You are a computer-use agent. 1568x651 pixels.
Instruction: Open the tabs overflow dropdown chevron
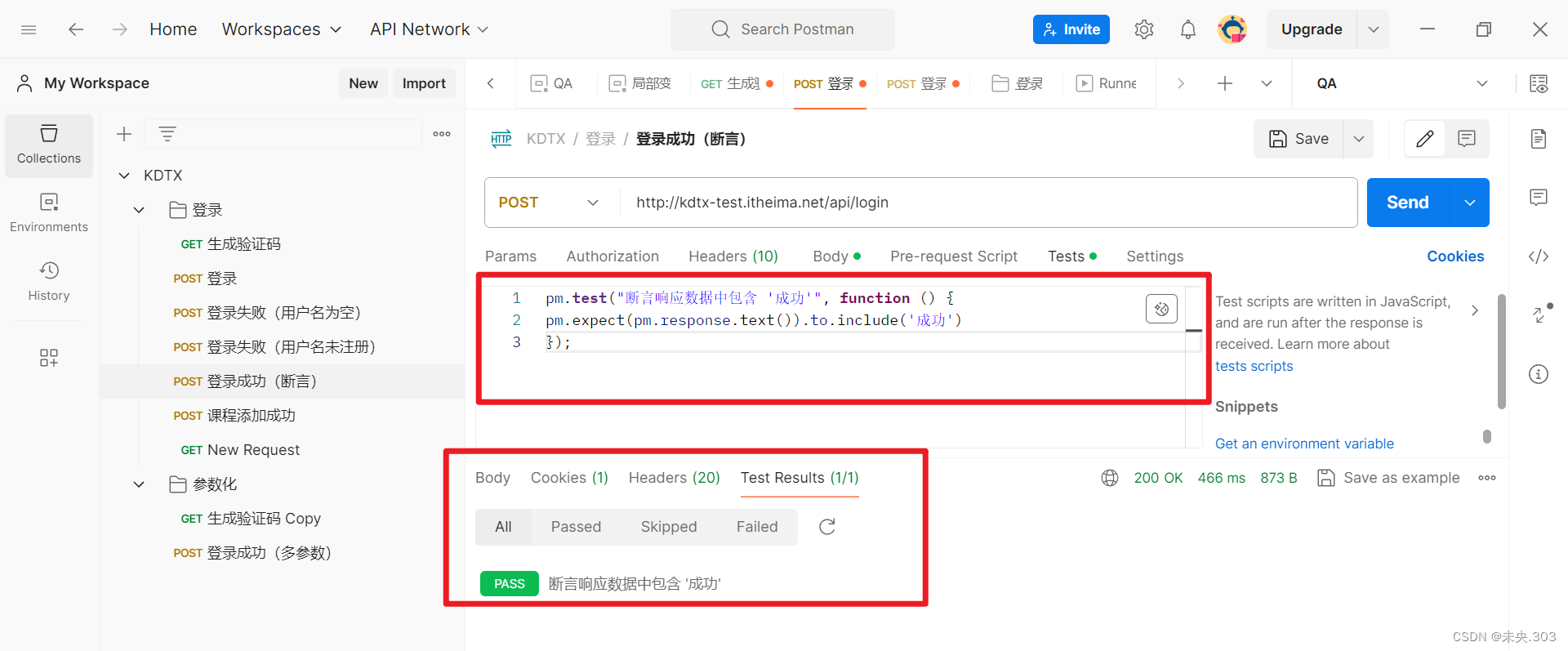click(x=1267, y=83)
